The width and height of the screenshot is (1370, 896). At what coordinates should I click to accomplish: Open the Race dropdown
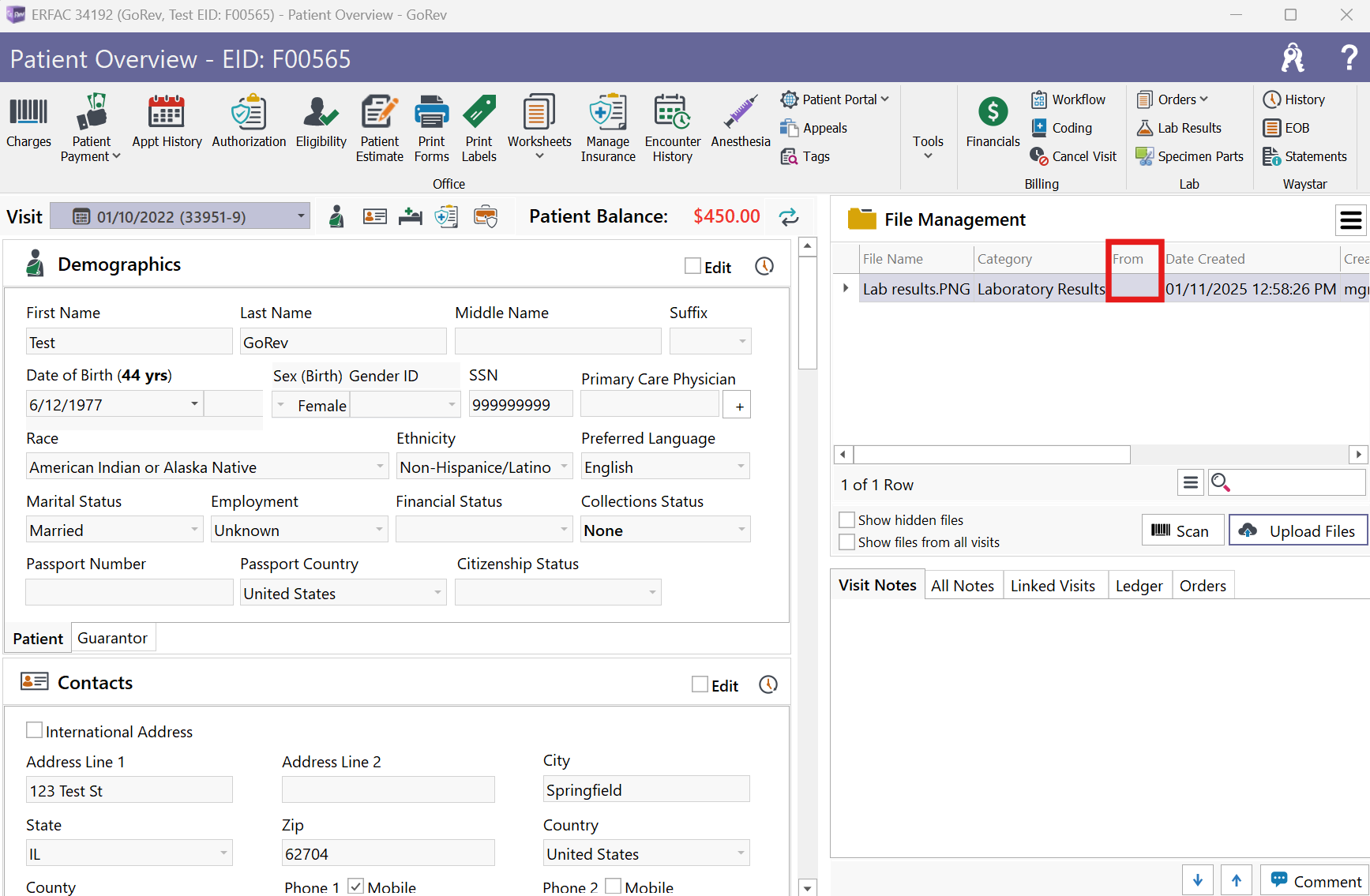point(380,467)
